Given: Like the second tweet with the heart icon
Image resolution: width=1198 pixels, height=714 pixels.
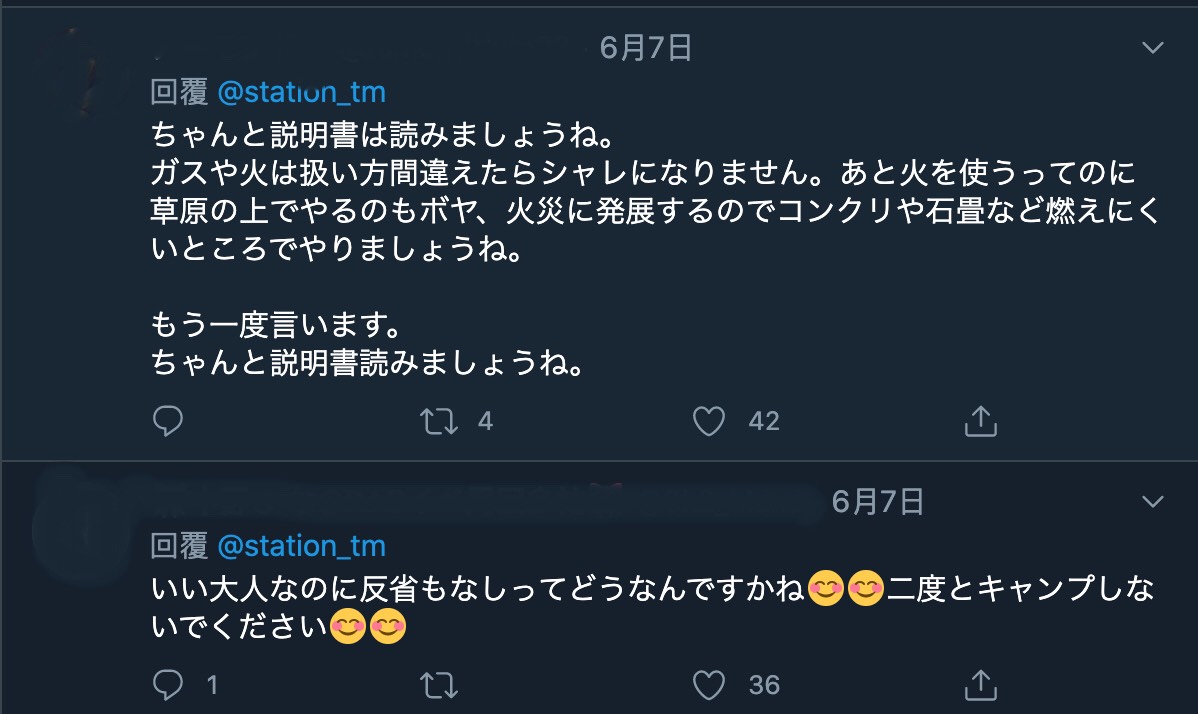Looking at the screenshot, I should (x=709, y=686).
